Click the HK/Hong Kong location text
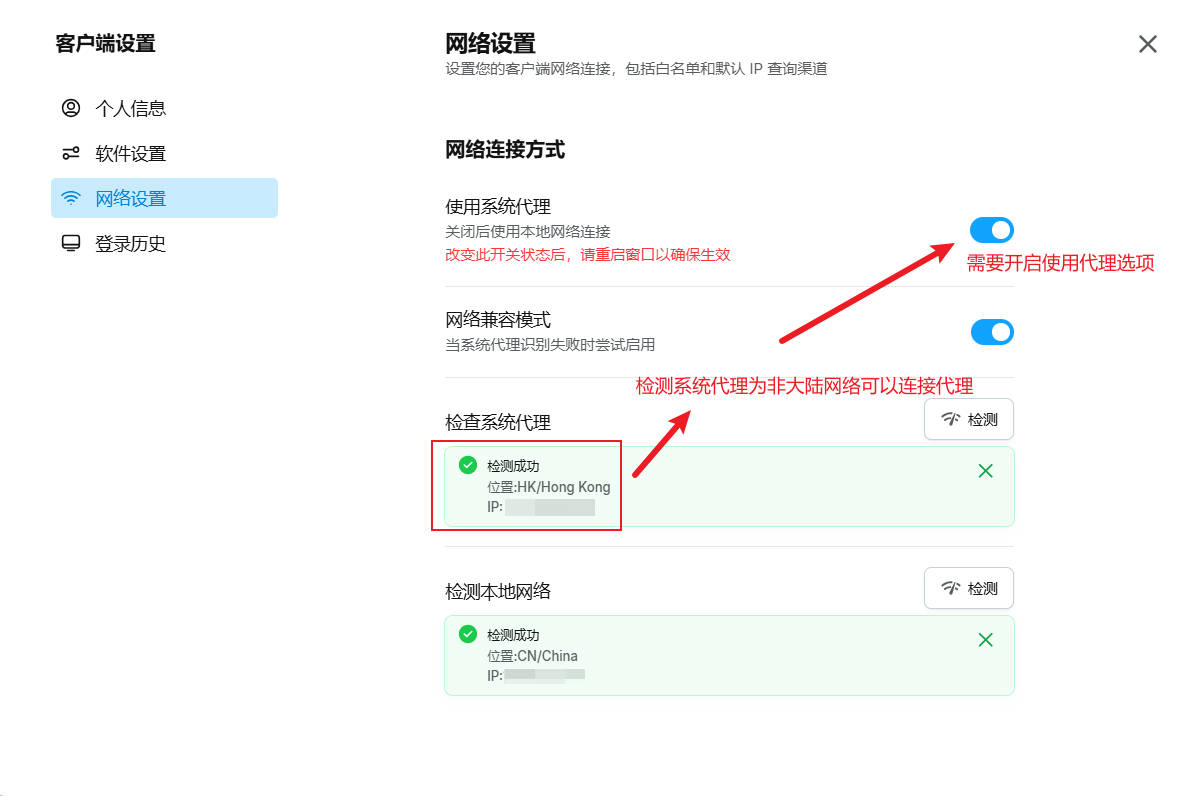Viewport: 1186px width, 796px height. click(548, 487)
